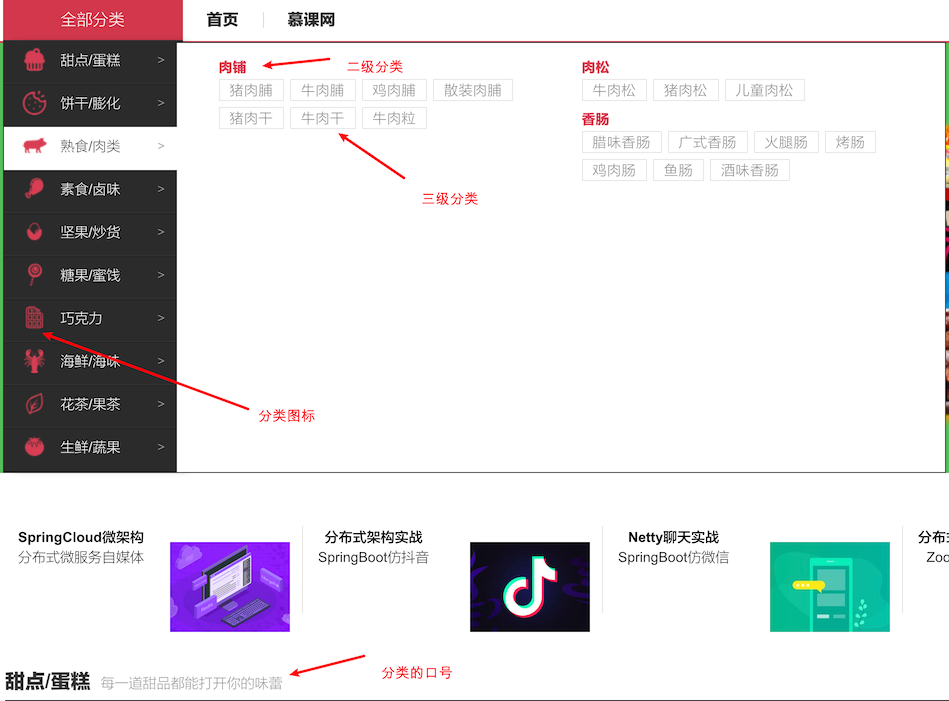Click the cupcake icon for 甜点/蛋糕
Viewport: 949px width, 701px height.
click(x=34, y=60)
